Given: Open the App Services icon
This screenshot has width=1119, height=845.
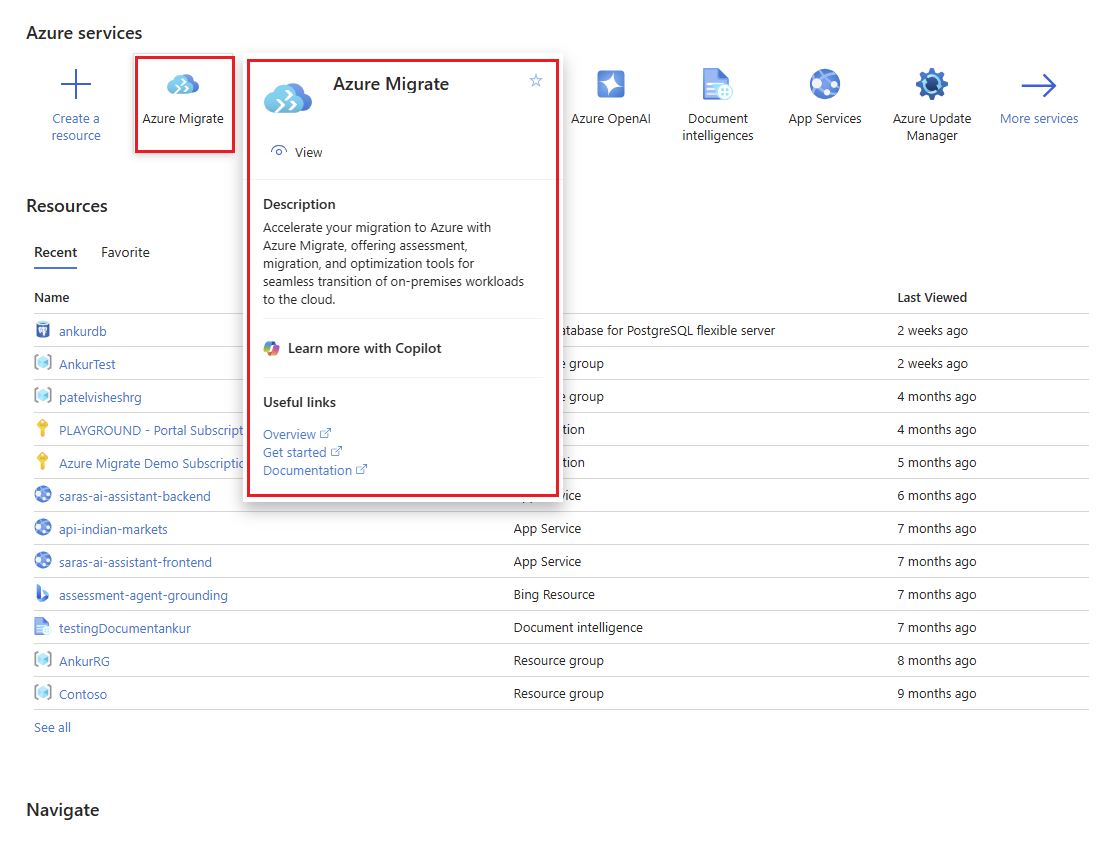Looking at the screenshot, I should pyautogui.click(x=825, y=84).
